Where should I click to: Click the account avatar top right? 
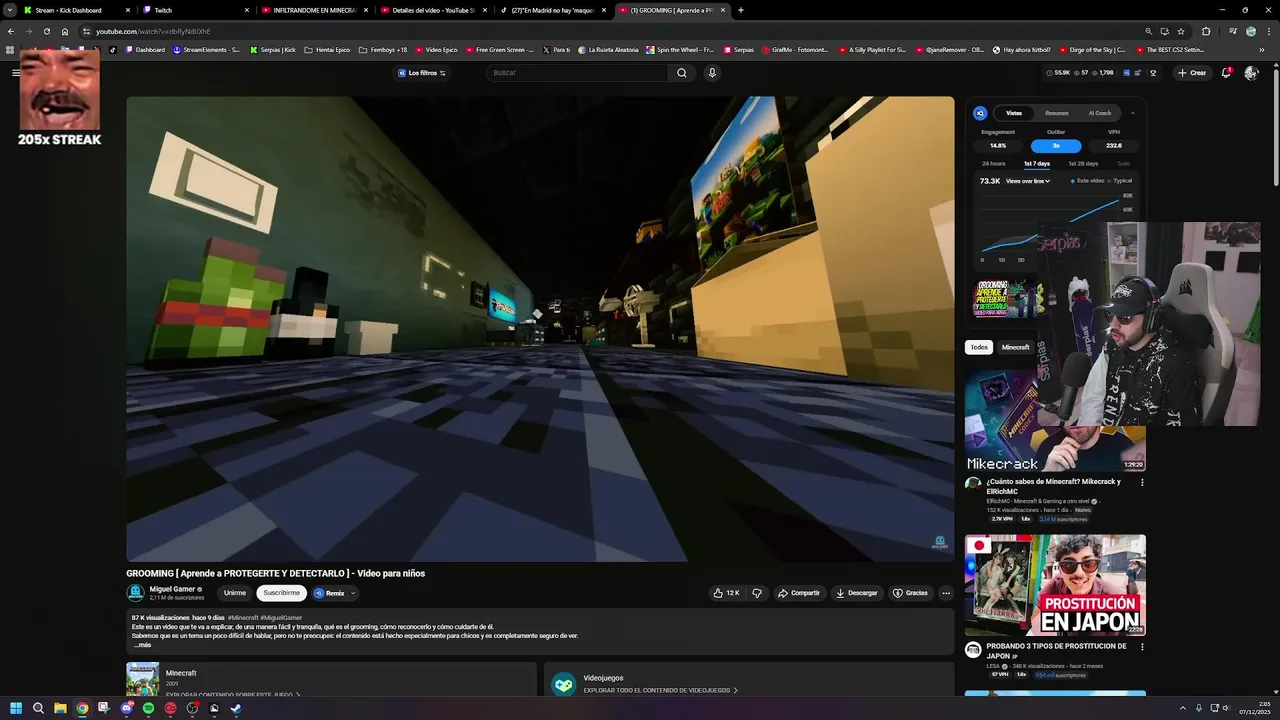coord(1251,73)
